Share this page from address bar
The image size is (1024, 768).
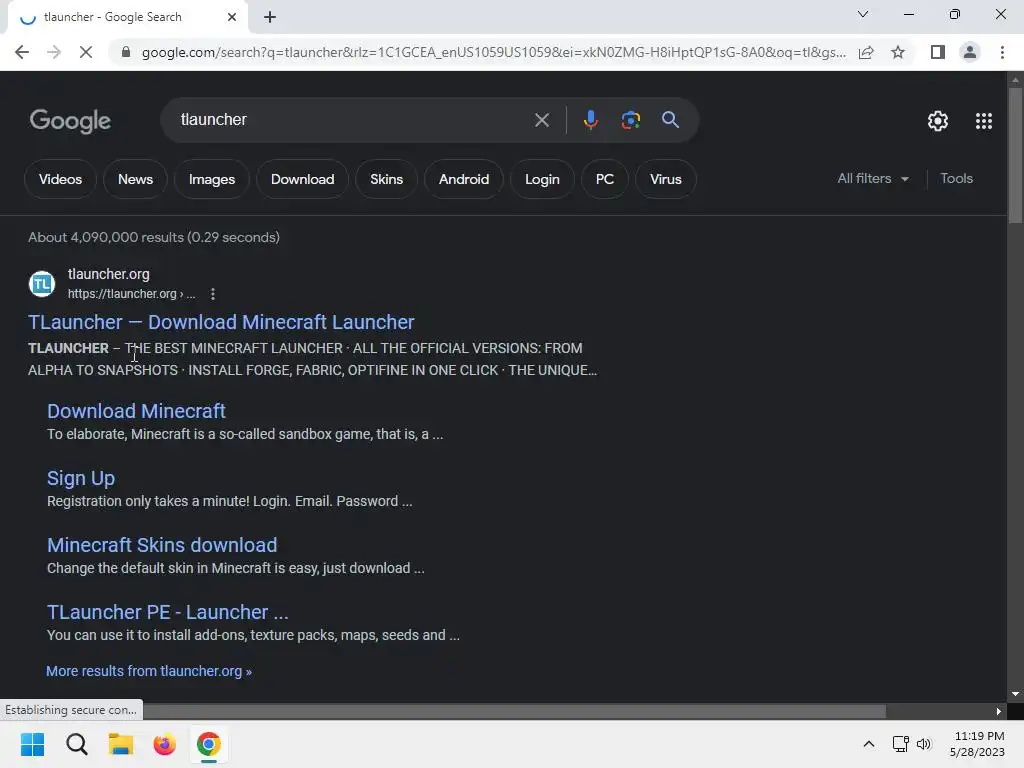click(866, 52)
